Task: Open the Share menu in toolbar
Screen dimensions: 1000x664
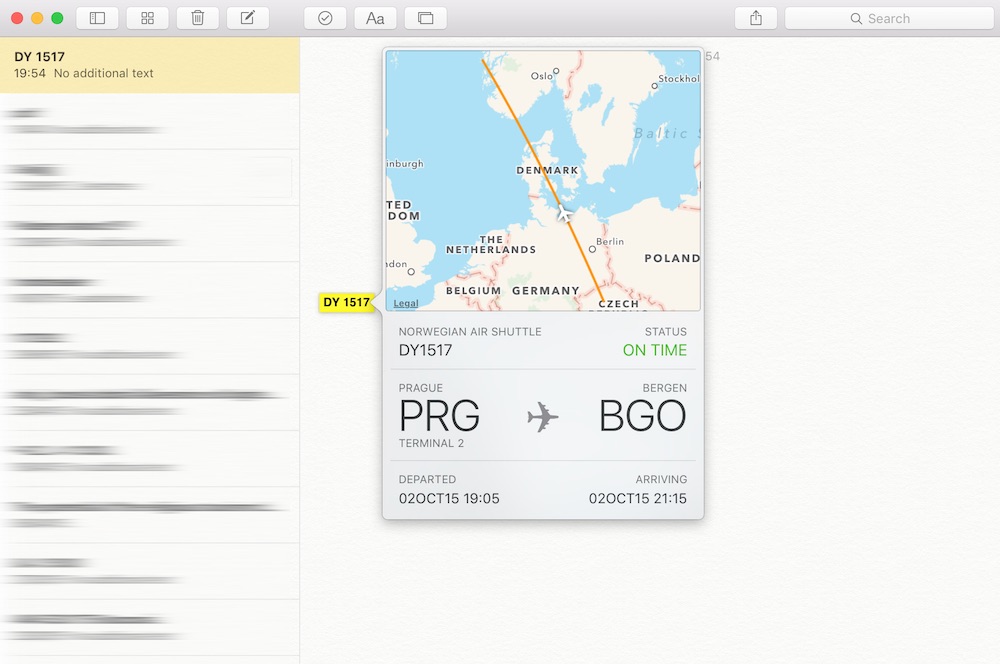Action: pos(755,18)
